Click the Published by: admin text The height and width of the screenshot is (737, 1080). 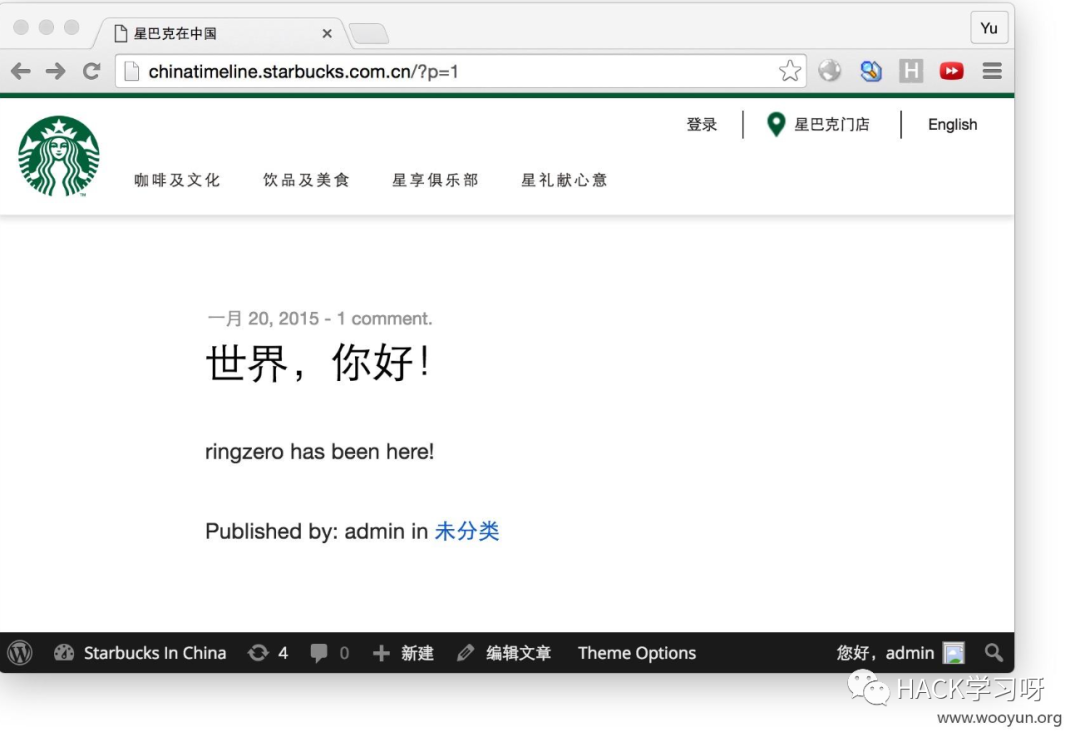pyautogui.click(x=305, y=531)
